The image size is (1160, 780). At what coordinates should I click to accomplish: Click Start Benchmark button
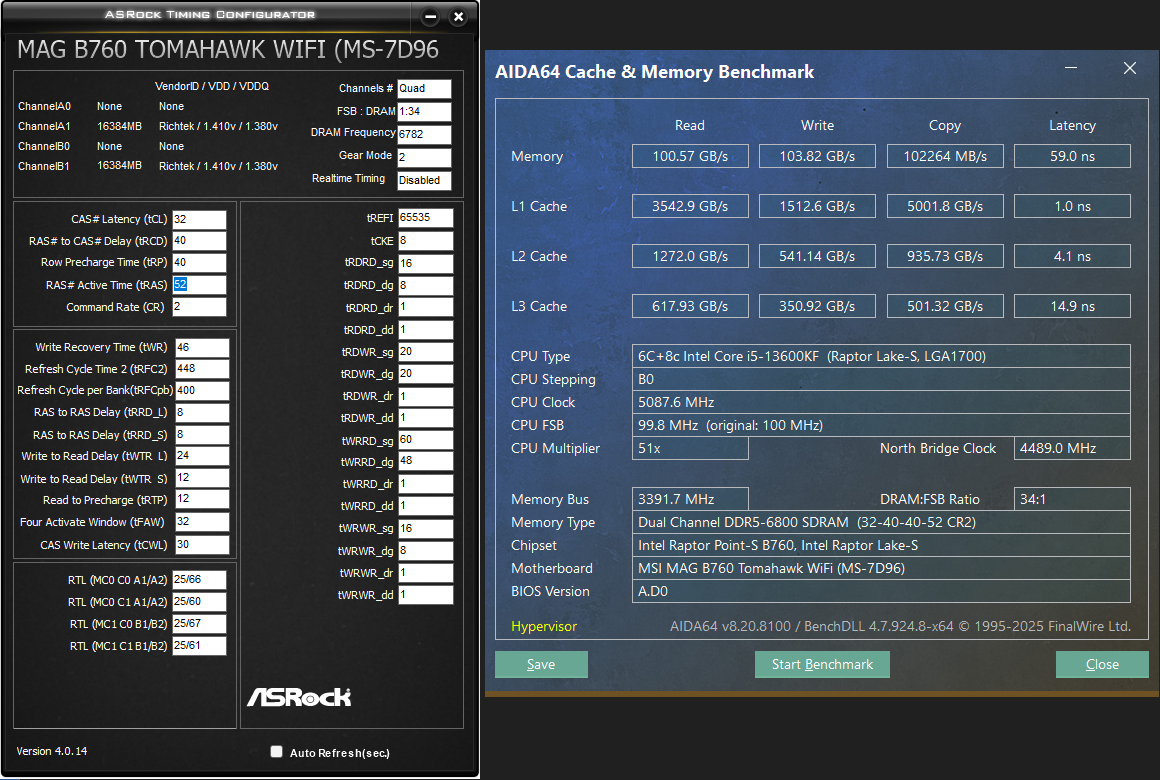pos(822,665)
